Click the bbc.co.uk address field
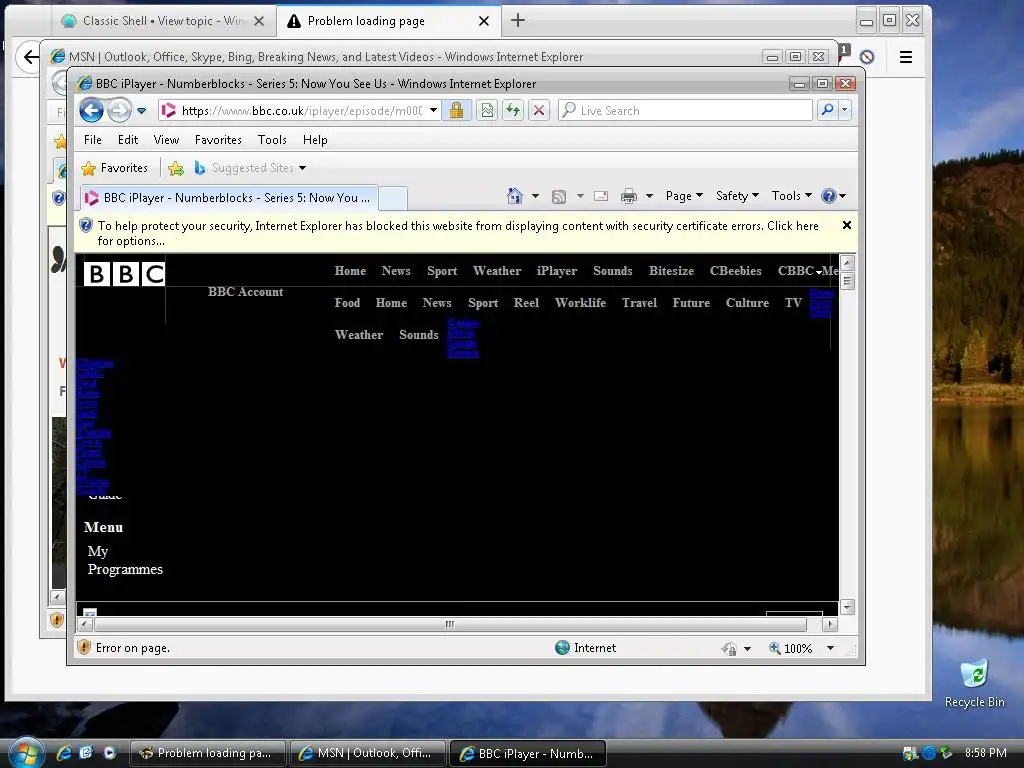Screen dimensions: 1024x768 [302, 110]
